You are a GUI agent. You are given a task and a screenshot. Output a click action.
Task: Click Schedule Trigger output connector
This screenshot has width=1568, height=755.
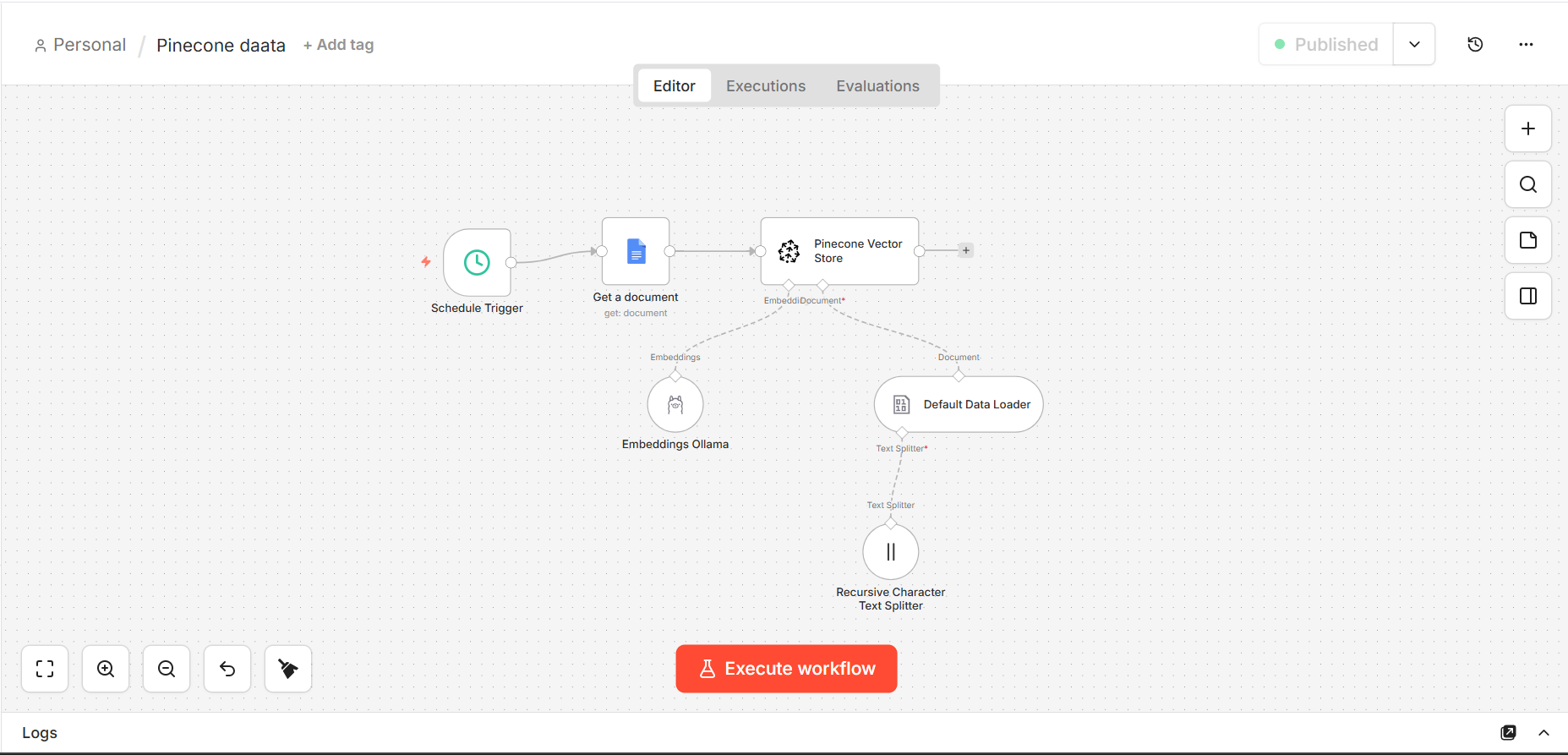511,262
